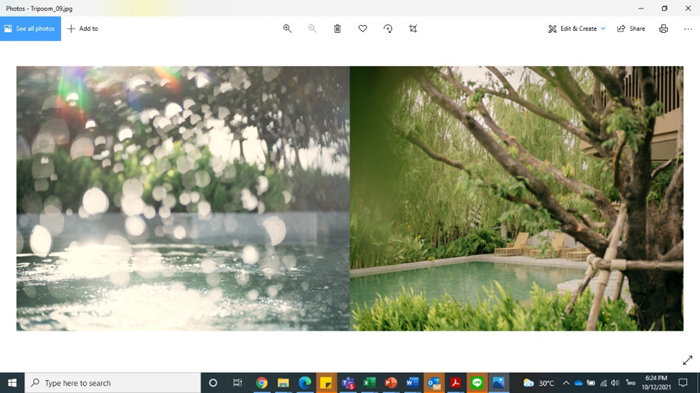Show hidden system tray icons chevron
Viewport: 700px width, 393px height.
[x=566, y=383]
